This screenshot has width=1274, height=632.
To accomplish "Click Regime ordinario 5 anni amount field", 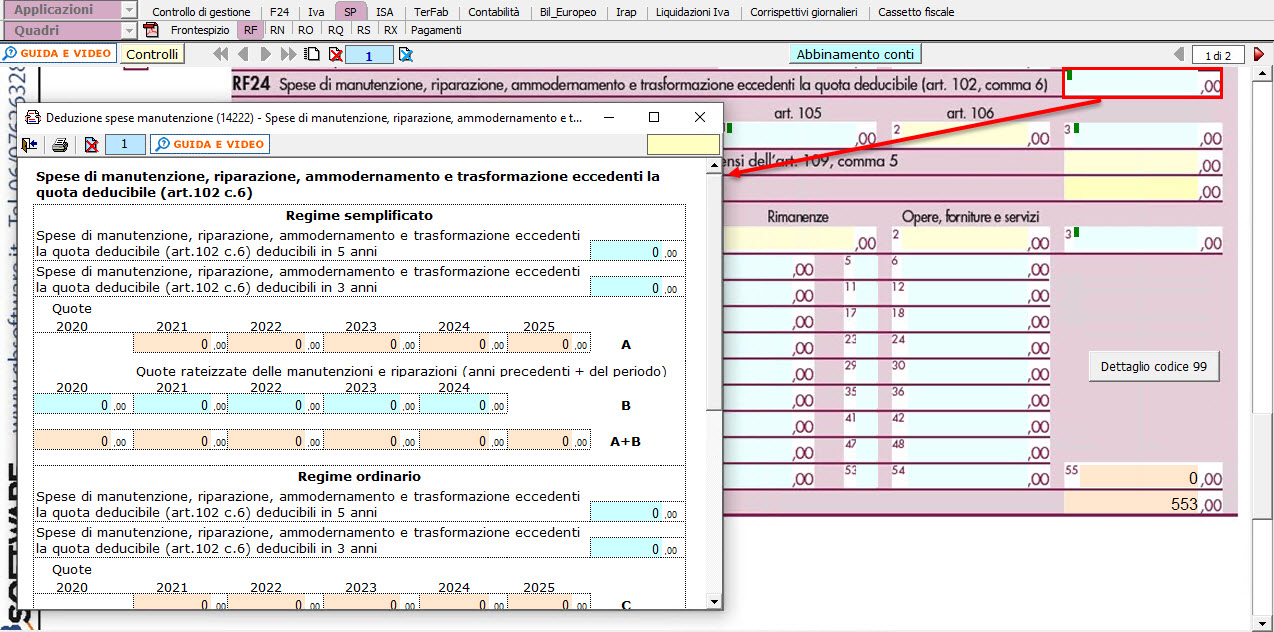I will (x=637, y=512).
